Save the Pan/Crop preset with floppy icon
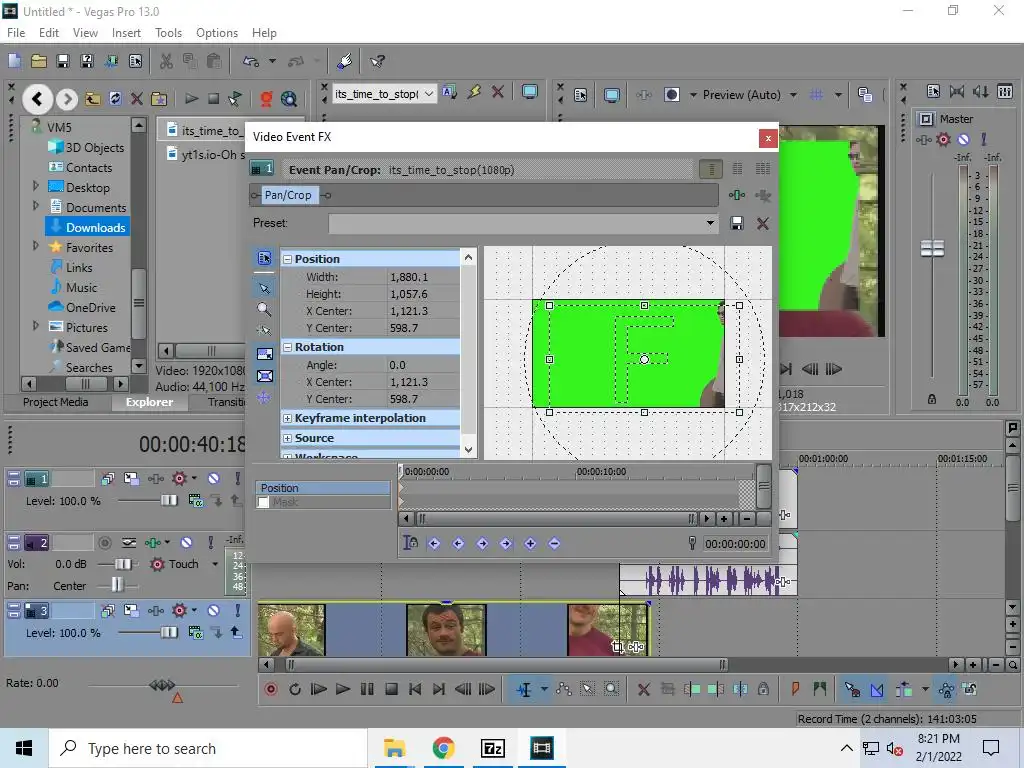The height and width of the screenshot is (768, 1024). [x=737, y=223]
